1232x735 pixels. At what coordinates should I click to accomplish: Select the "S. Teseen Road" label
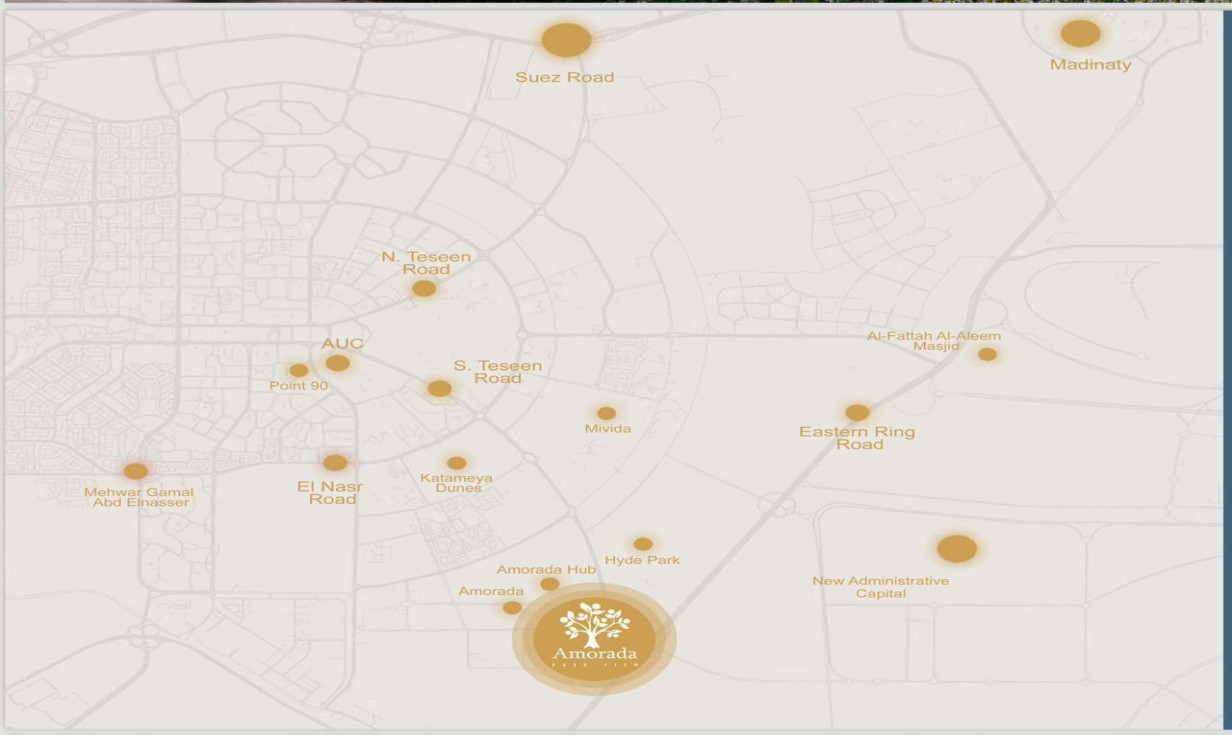[x=498, y=372]
